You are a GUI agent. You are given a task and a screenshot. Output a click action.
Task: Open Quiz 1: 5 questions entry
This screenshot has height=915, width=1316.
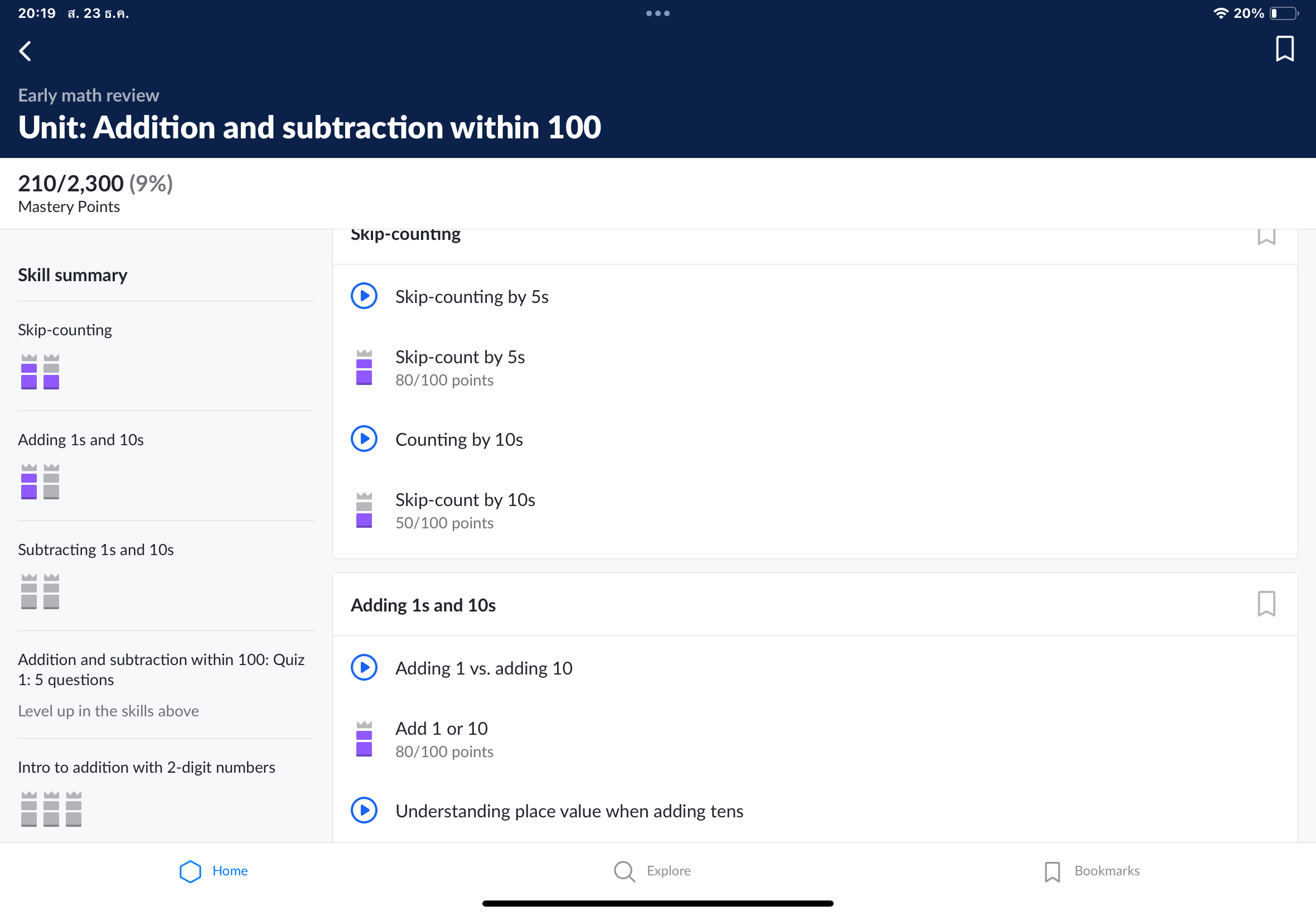click(x=161, y=669)
